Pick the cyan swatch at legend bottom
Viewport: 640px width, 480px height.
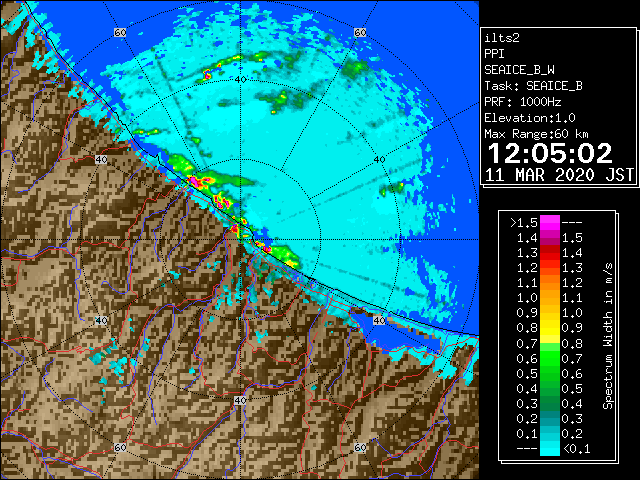(550, 449)
